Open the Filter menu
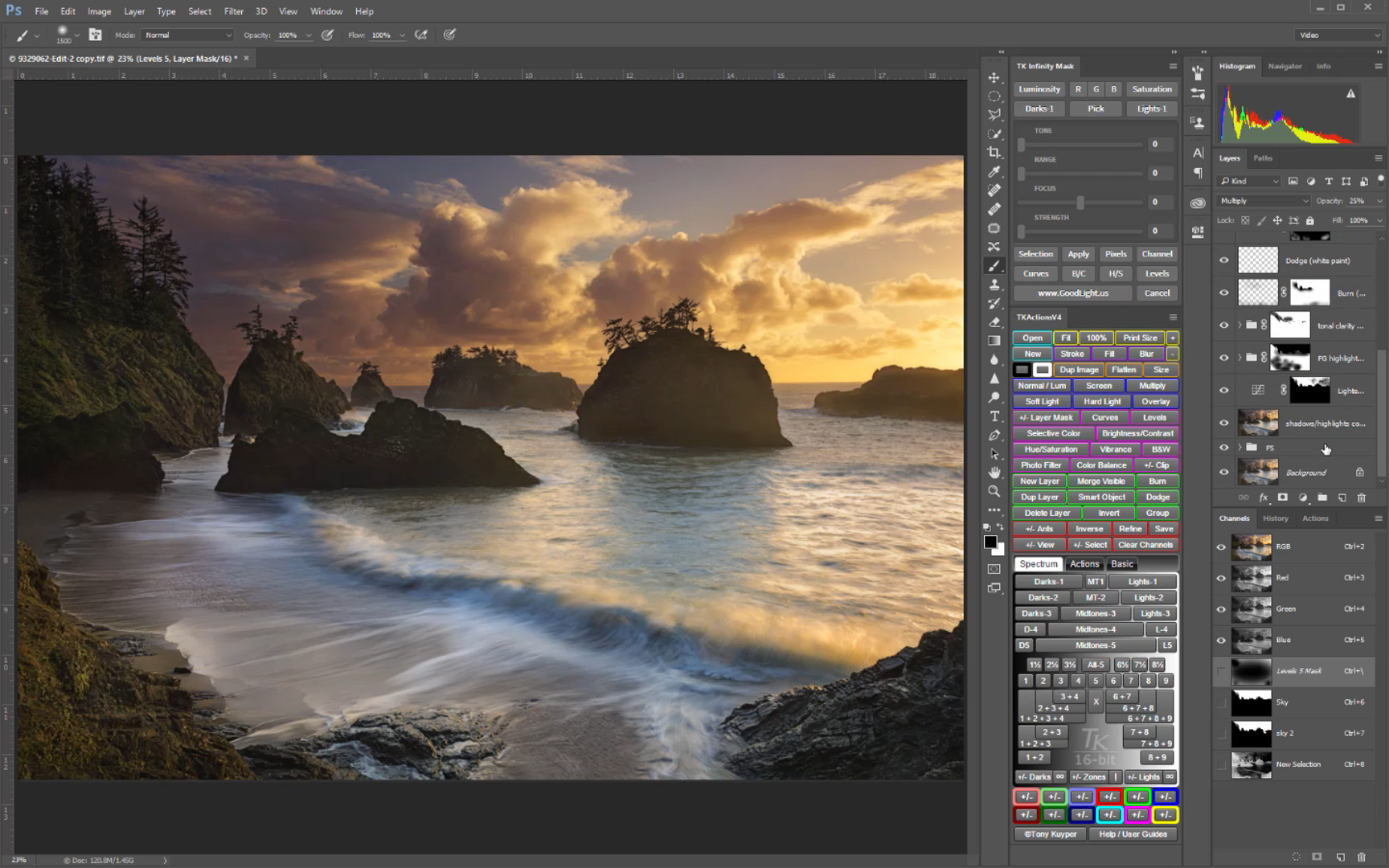The width and height of the screenshot is (1389, 868). point(233,11)
